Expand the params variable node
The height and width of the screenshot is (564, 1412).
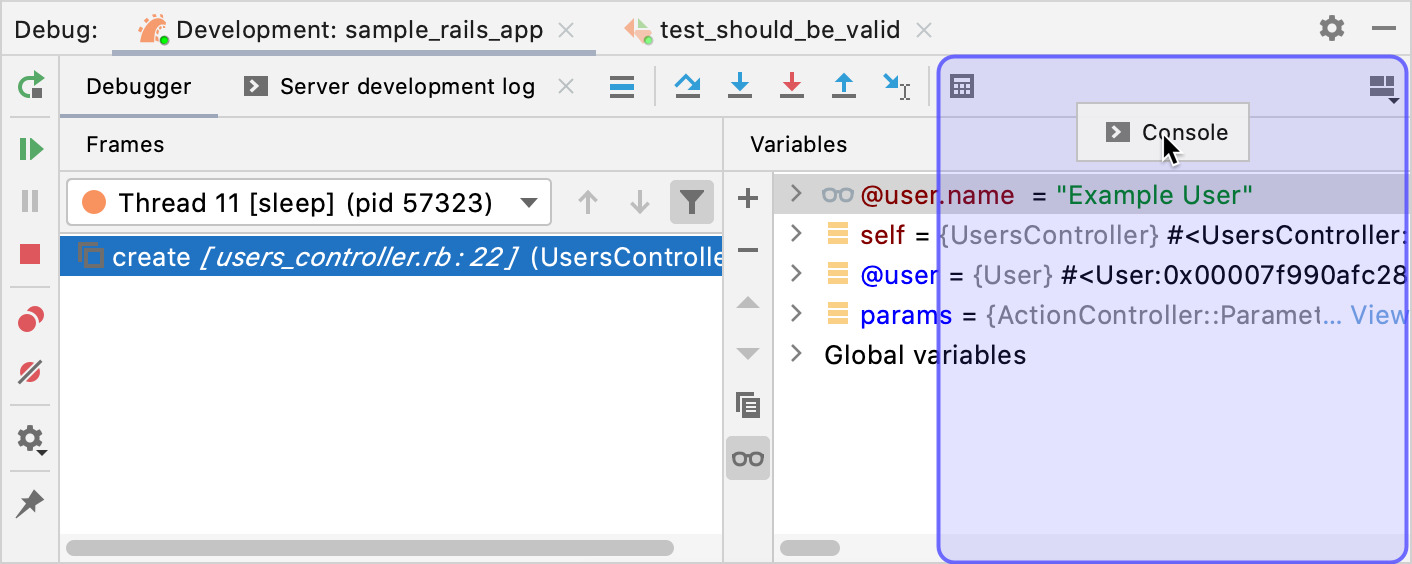pos(796,314)
